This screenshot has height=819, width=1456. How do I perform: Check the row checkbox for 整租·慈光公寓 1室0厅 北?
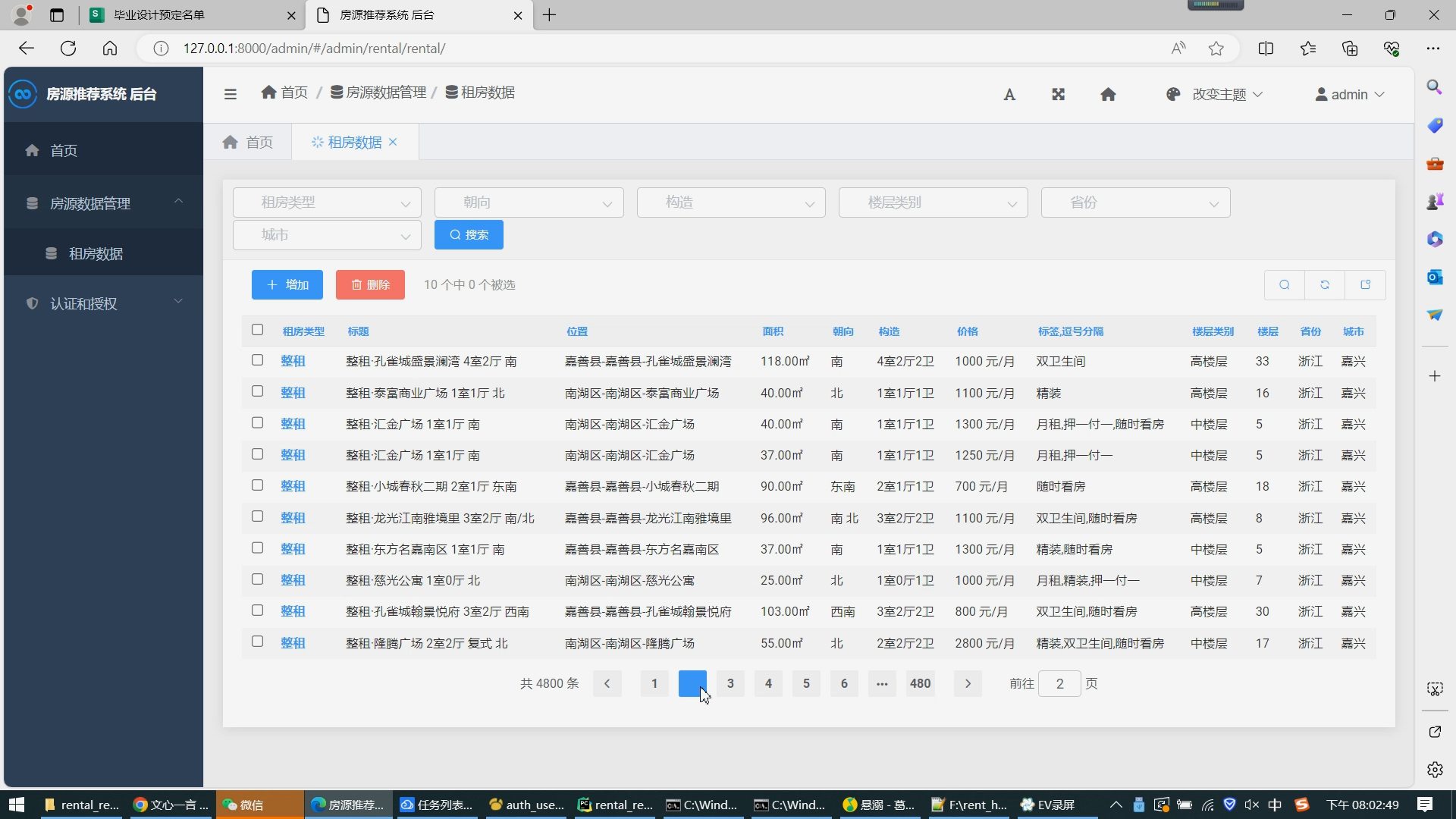(x=257, y=579)
